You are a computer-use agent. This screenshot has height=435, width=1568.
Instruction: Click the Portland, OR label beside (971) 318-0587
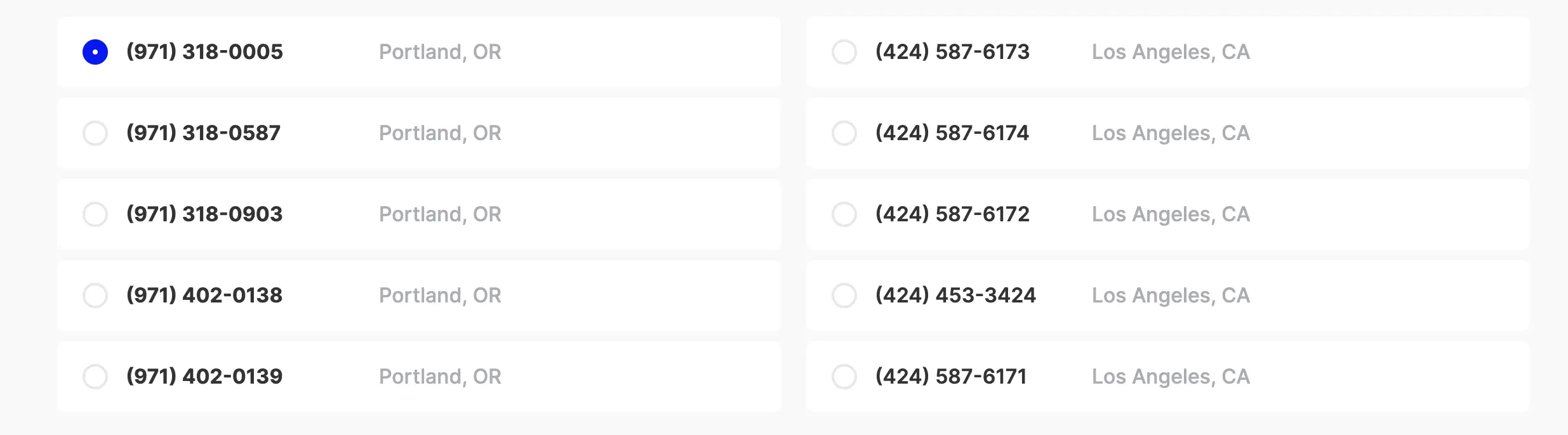coord(440,133)
